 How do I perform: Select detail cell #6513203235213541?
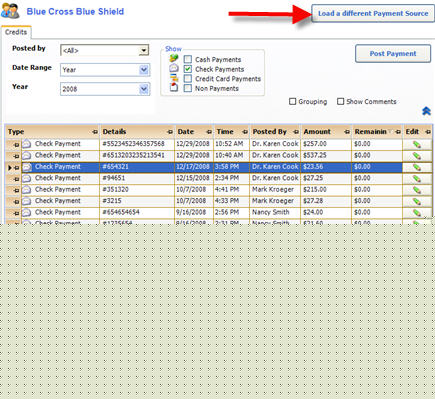pos(137,155)
